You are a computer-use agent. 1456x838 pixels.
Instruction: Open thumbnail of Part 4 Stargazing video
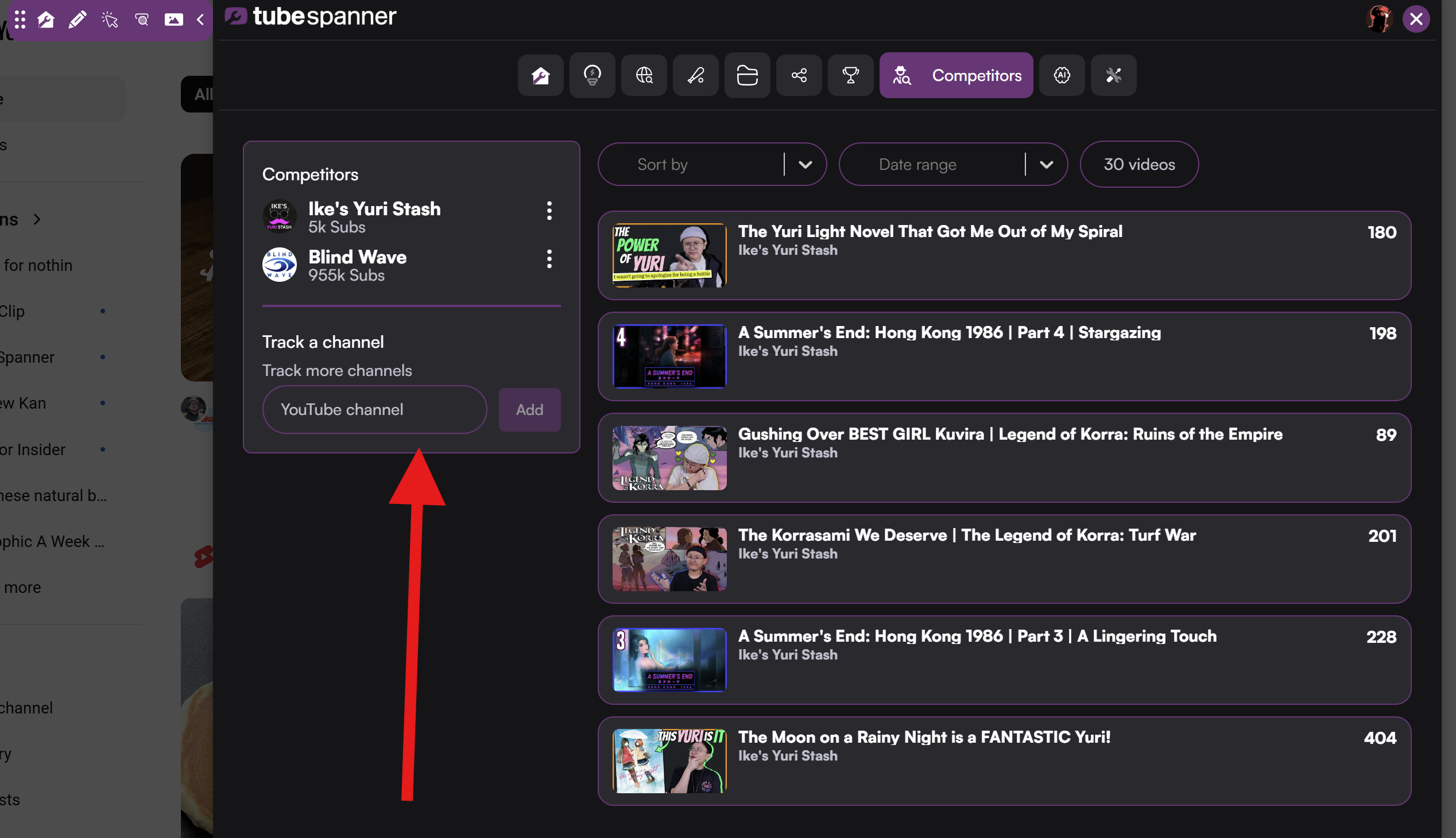(669, 357)
